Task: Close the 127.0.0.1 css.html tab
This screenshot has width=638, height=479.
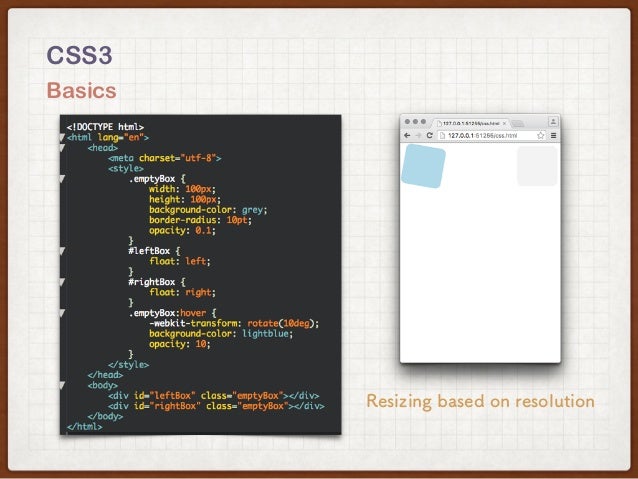Action: point(505,123)
